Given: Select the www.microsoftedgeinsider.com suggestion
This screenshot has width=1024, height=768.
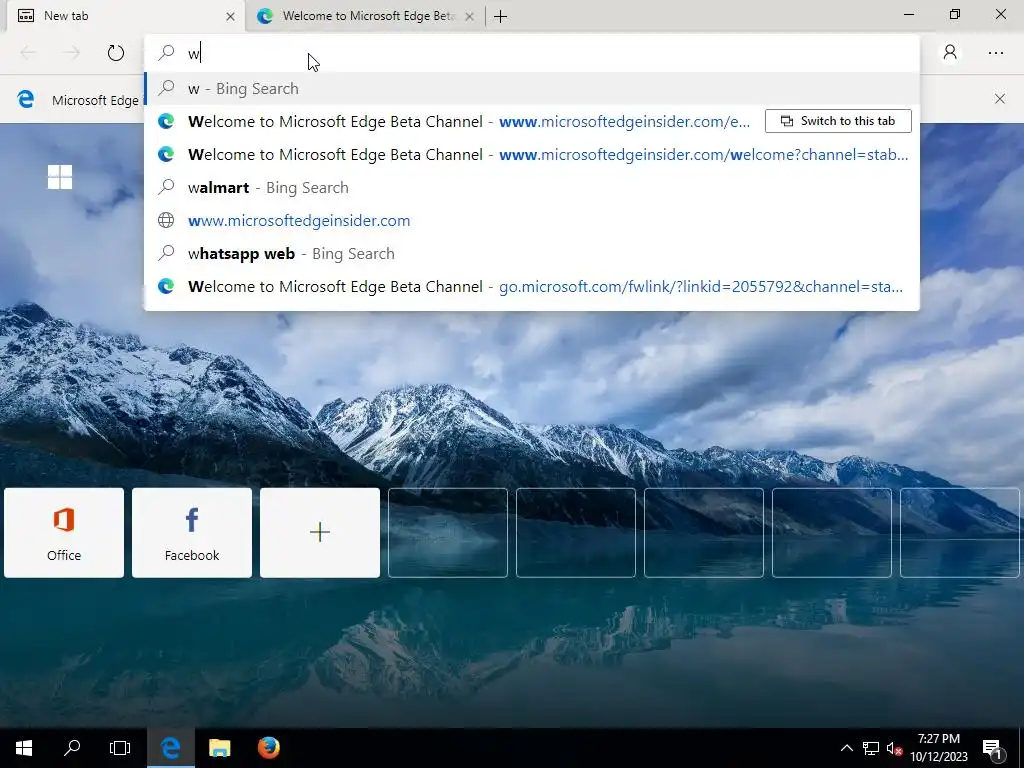Looking at the screenshot, I should tap(532, 221).
